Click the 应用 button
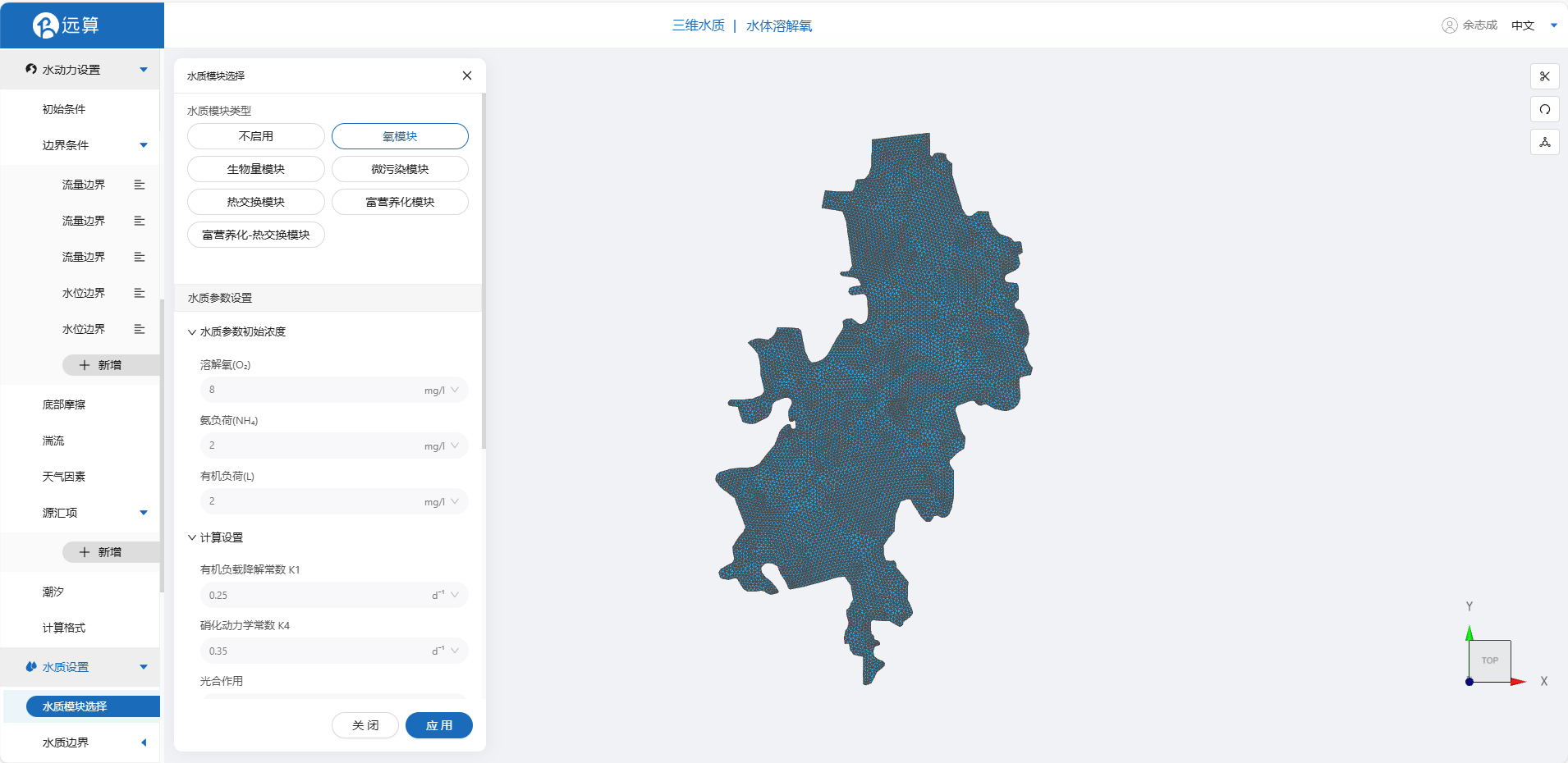This screenshot has height=763, width=1568. (439, 725)
